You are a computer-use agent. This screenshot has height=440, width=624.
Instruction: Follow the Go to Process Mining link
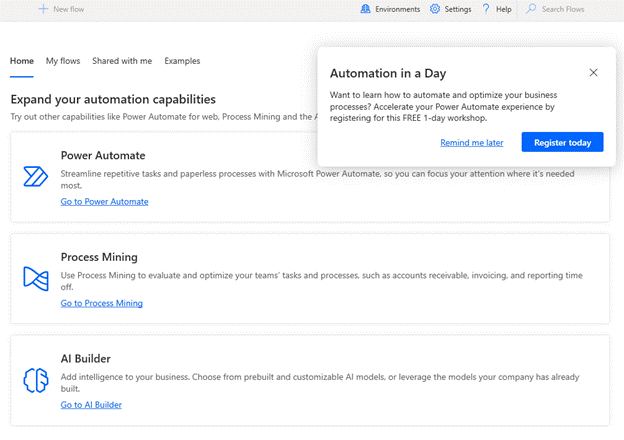[101, 303]
